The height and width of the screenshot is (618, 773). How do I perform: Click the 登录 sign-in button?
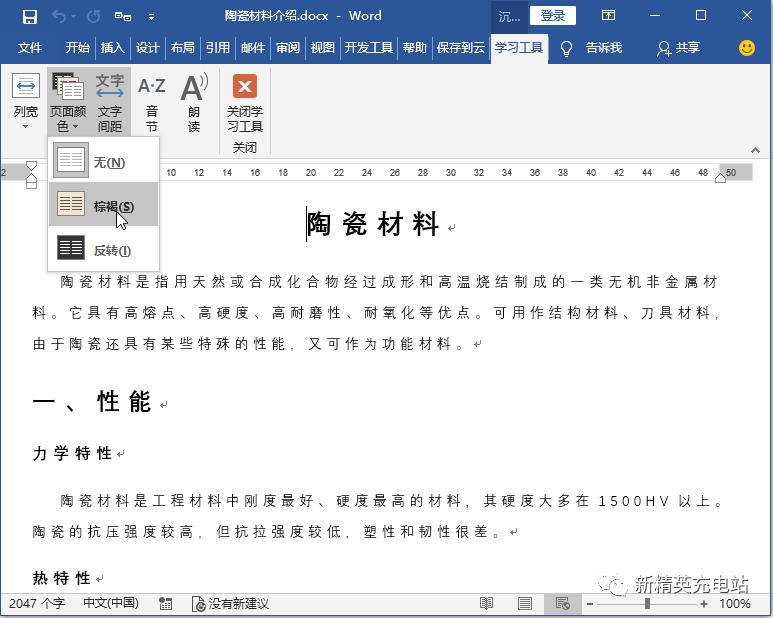[x=553, y=16]
